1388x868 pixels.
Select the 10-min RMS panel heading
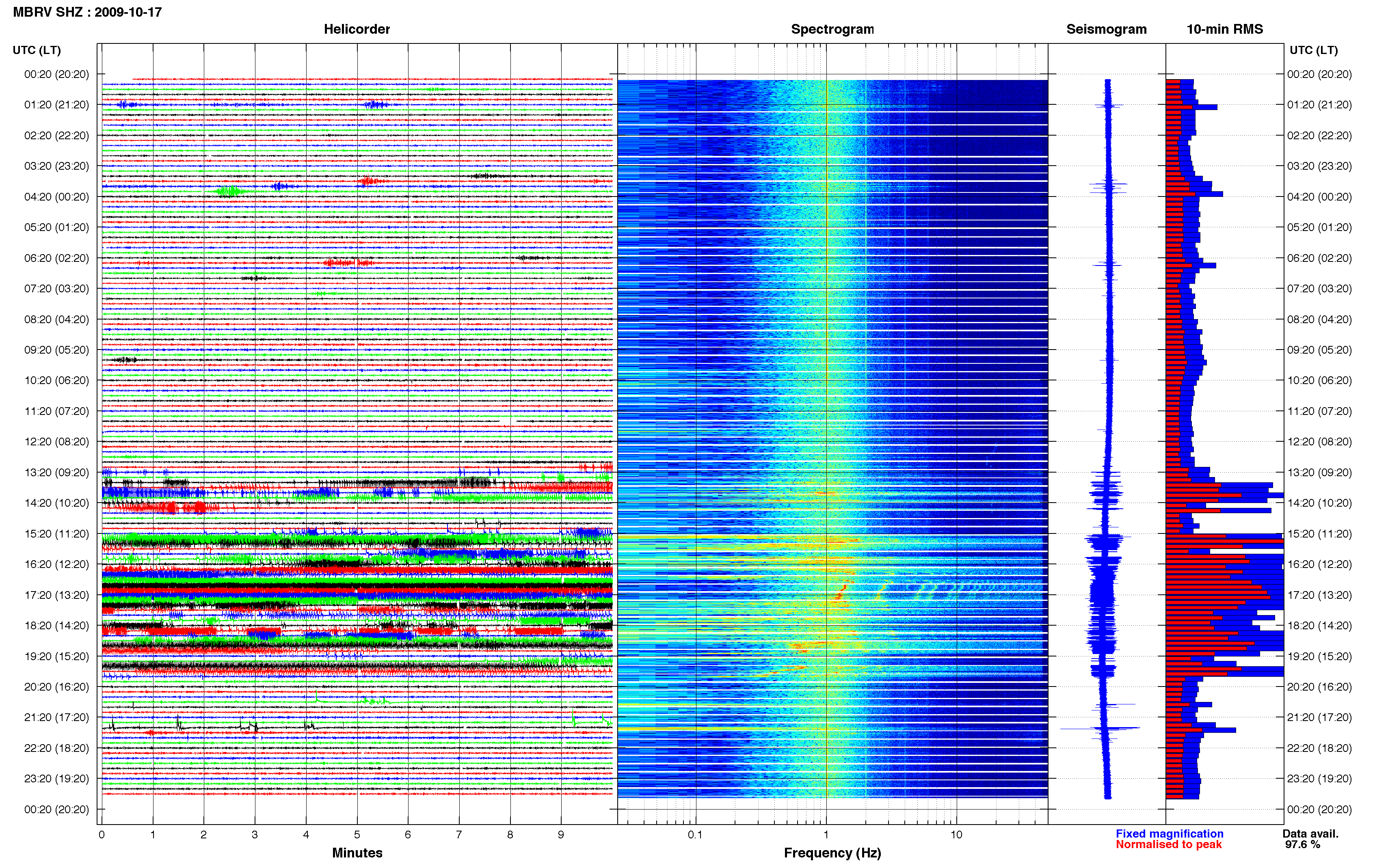pos(1224,29)
